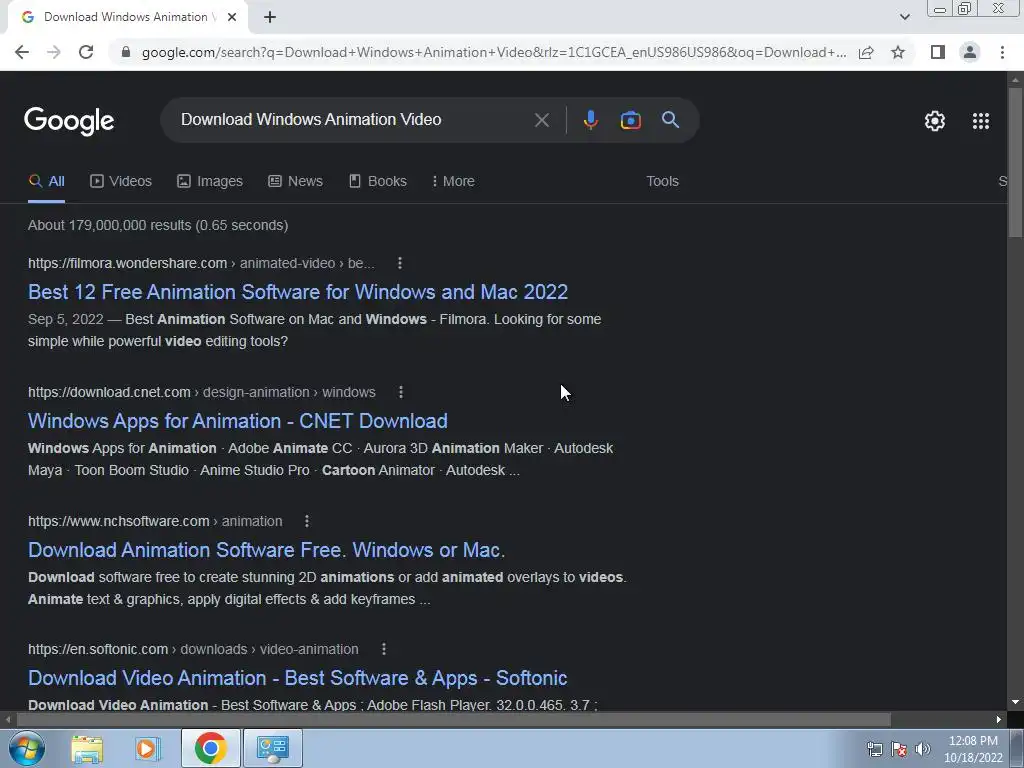Bookmark this page with the star icon

[898, 52]
